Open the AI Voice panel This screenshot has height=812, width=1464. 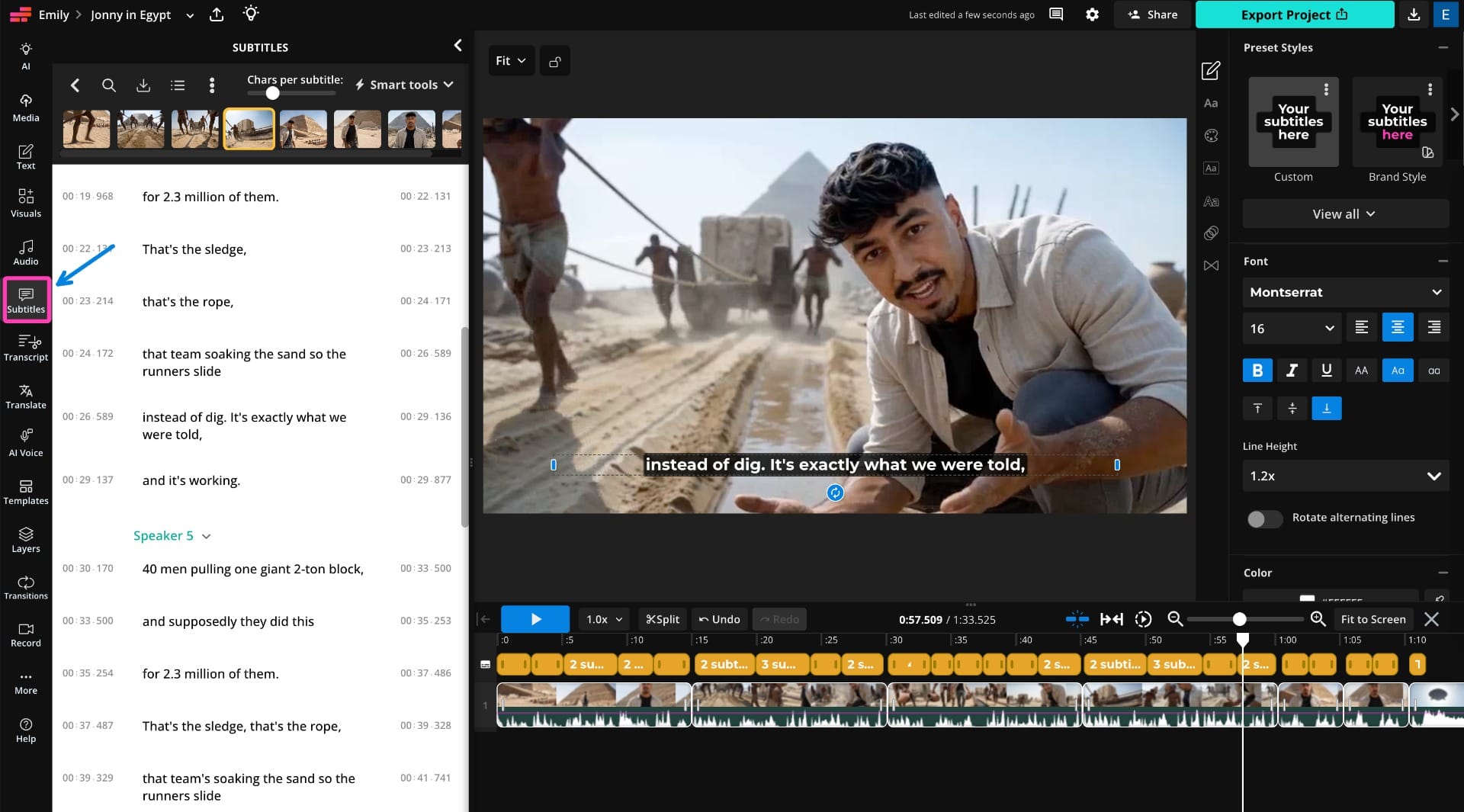(x=26, y=444)
